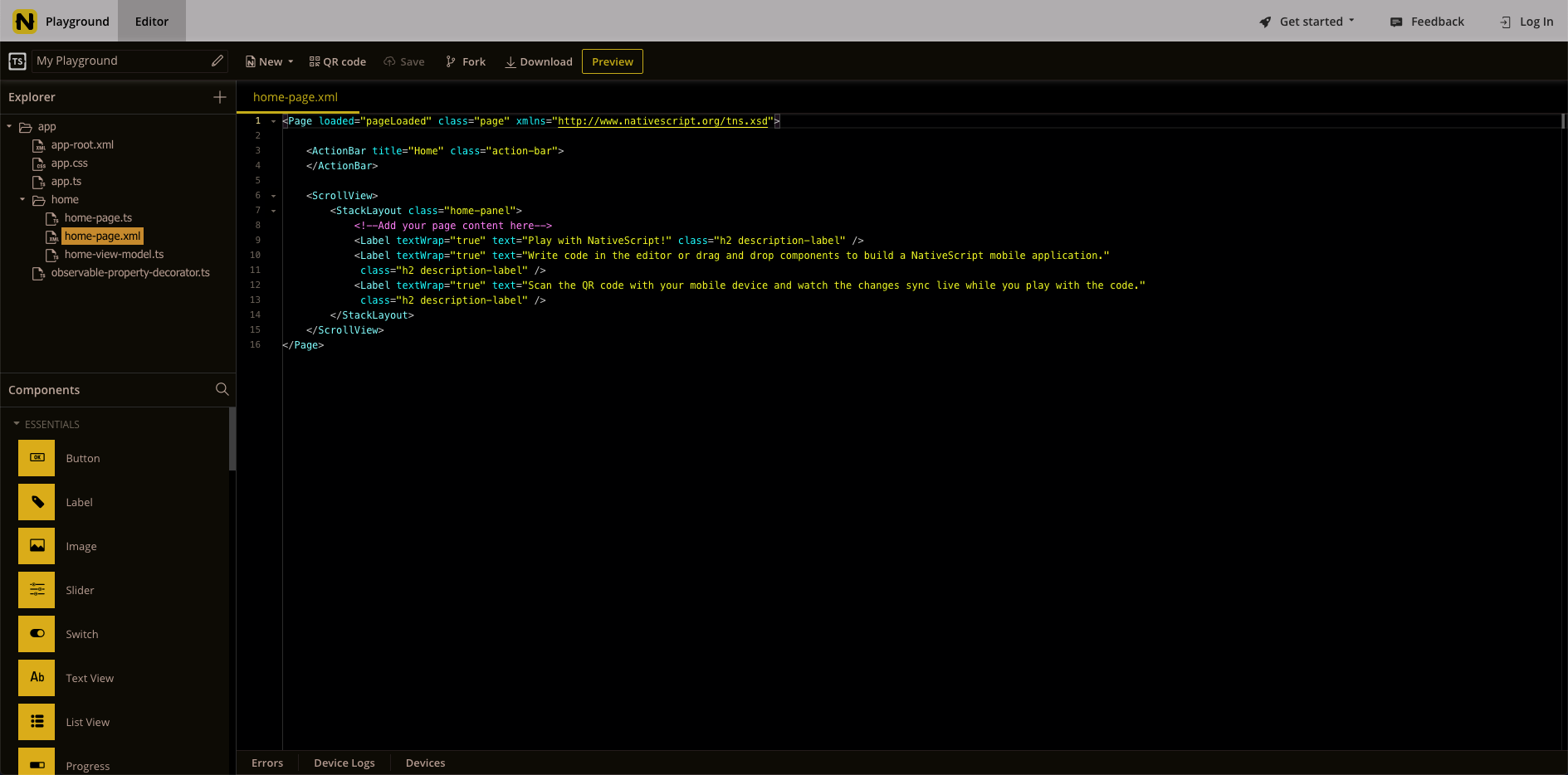Image resolution: width=1568 pixels, height=775 pixels.
Task: Select the Switch component icon
Action: [37, 634]
